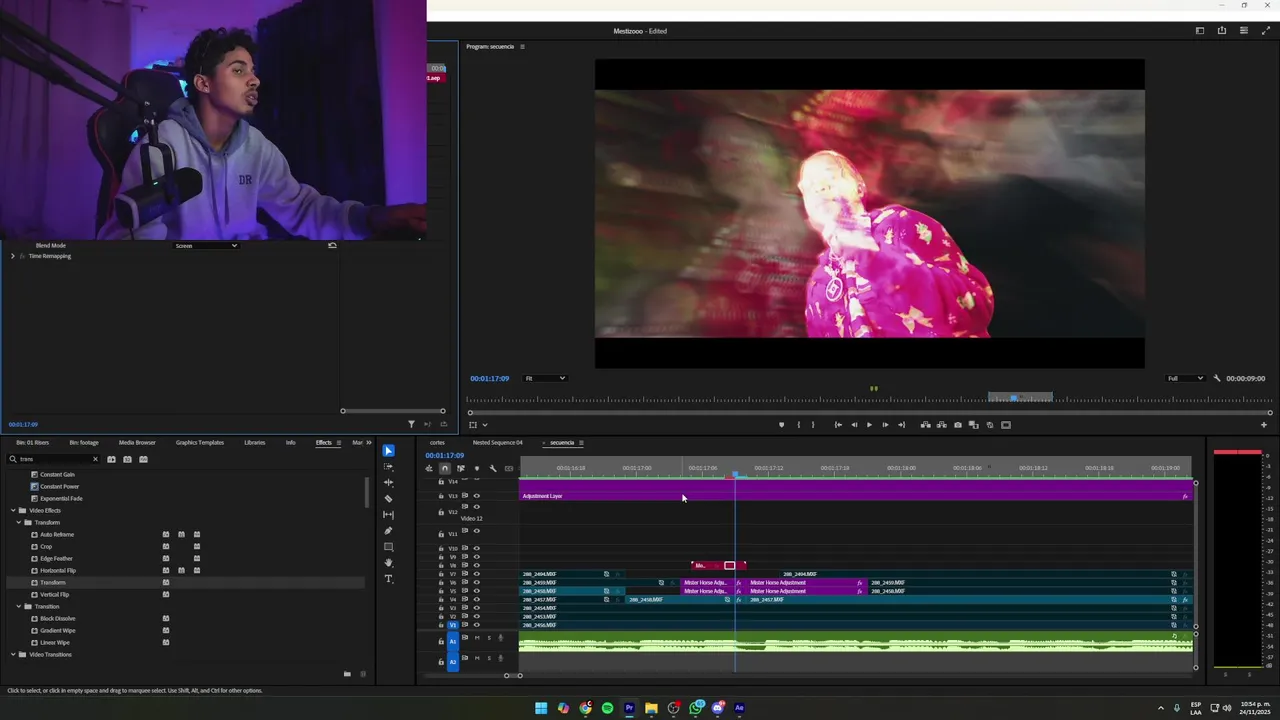Toggle V11 track output eye
1280x720 pixels.
[477, 531]
